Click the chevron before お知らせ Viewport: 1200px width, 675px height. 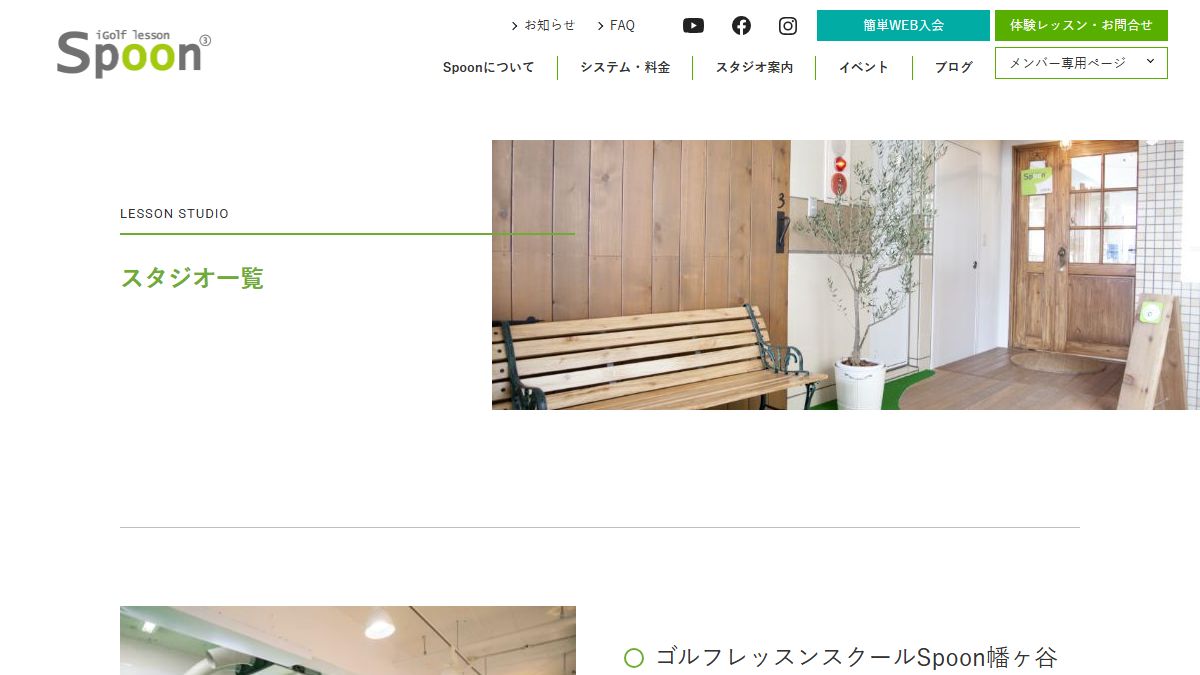515,26
